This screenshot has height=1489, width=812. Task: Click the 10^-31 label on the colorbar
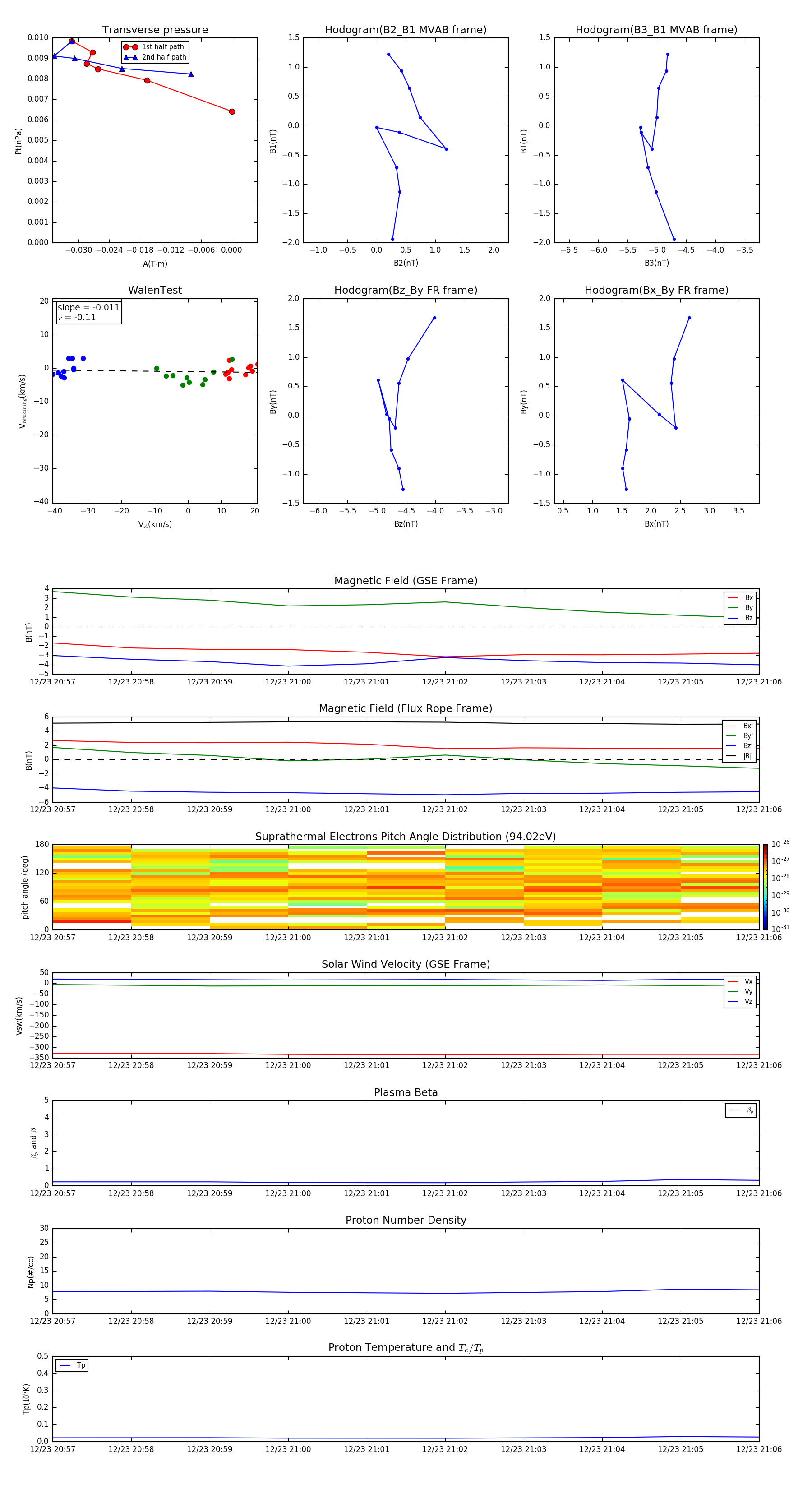click(x=780, y=929)
